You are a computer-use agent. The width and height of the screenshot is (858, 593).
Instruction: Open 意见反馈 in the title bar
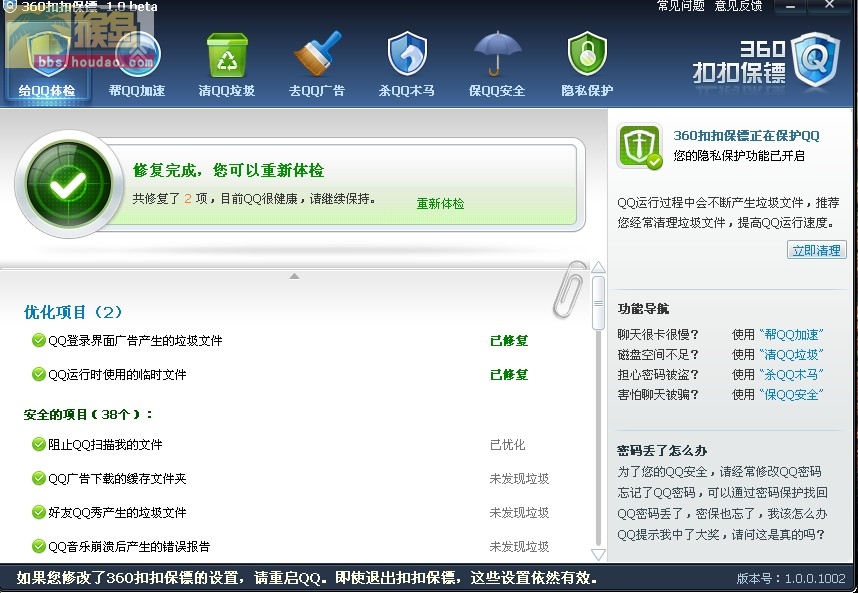pos(738,6)
